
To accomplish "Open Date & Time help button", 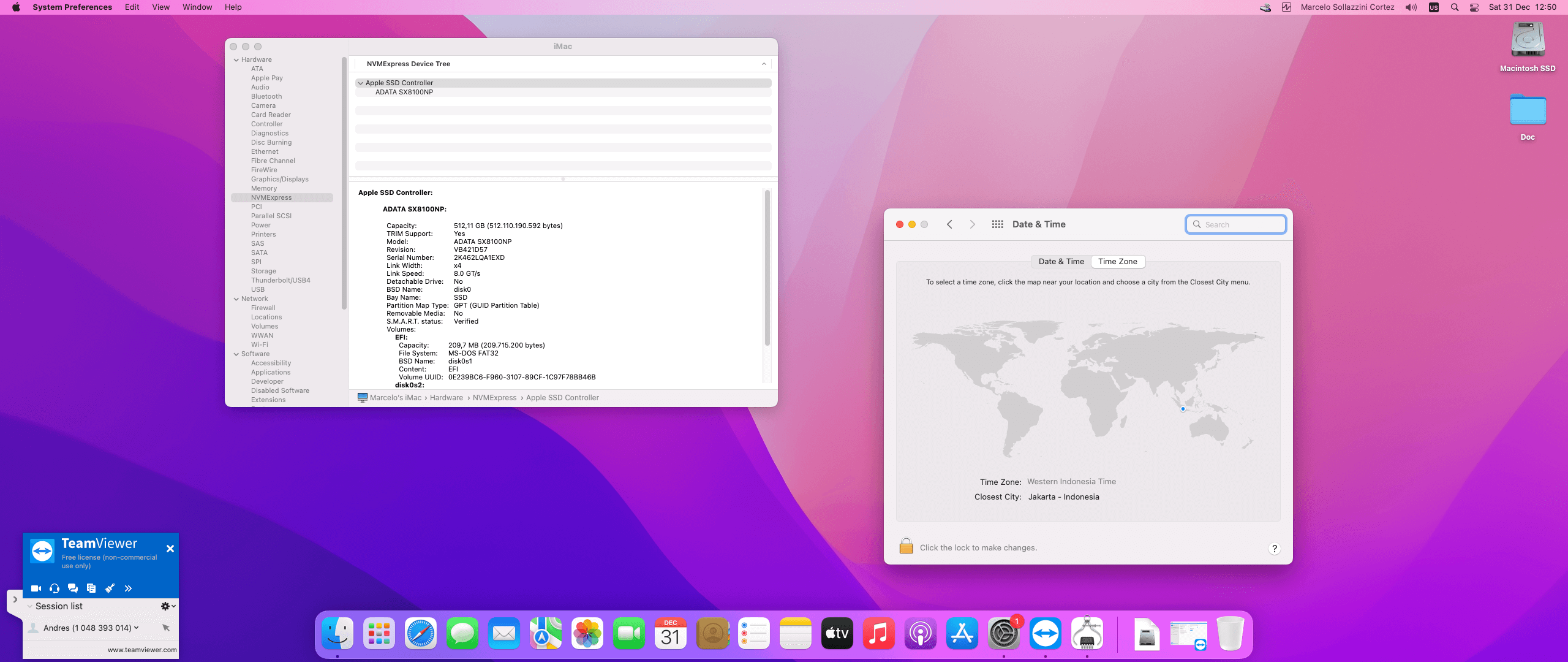I will 1274,549.
